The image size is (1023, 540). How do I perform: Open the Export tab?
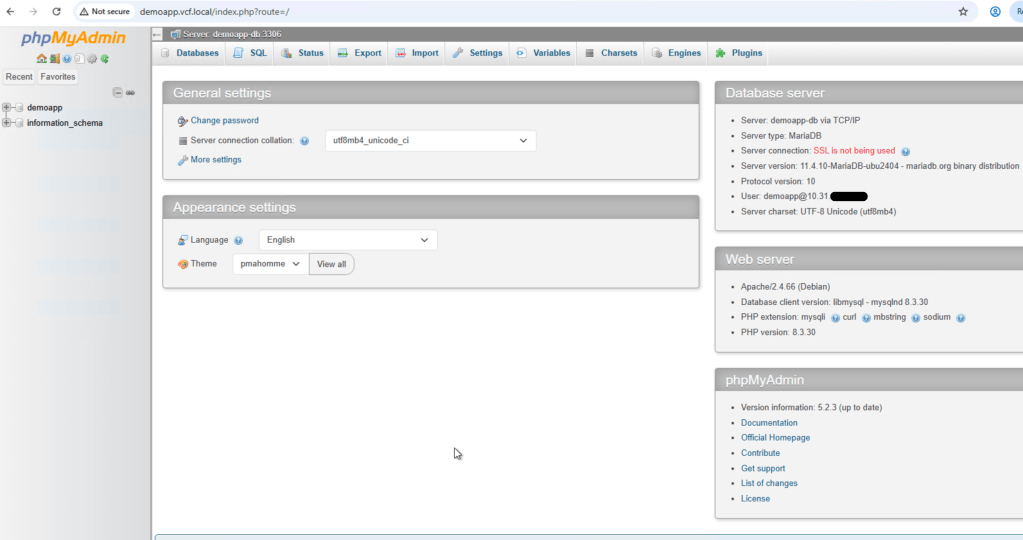point(359,53)
